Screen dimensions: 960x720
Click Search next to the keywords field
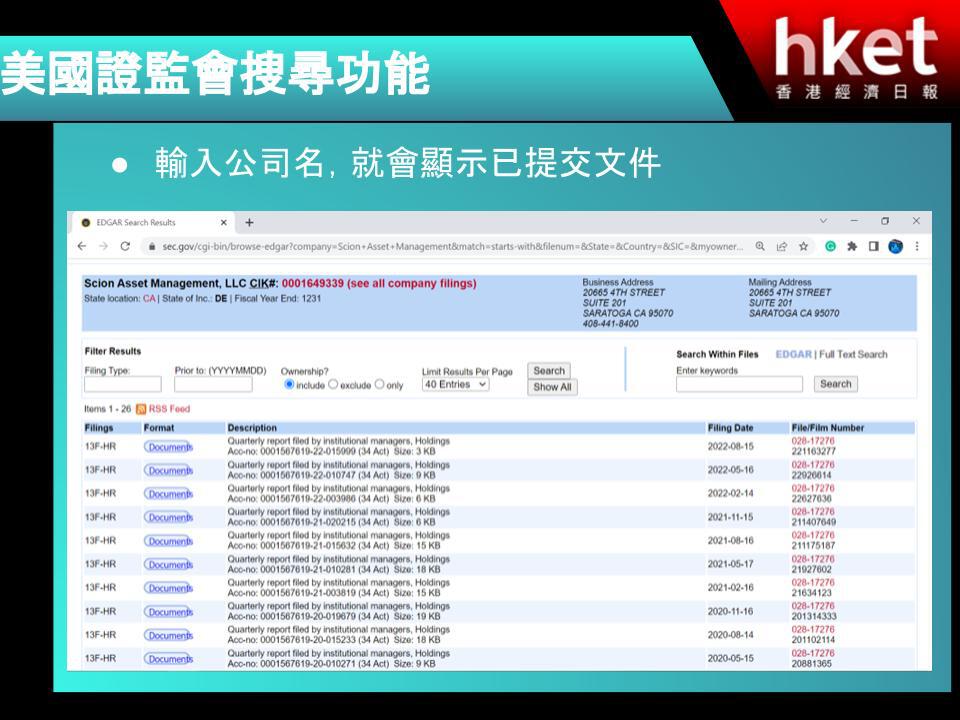[x=836, y=384]
